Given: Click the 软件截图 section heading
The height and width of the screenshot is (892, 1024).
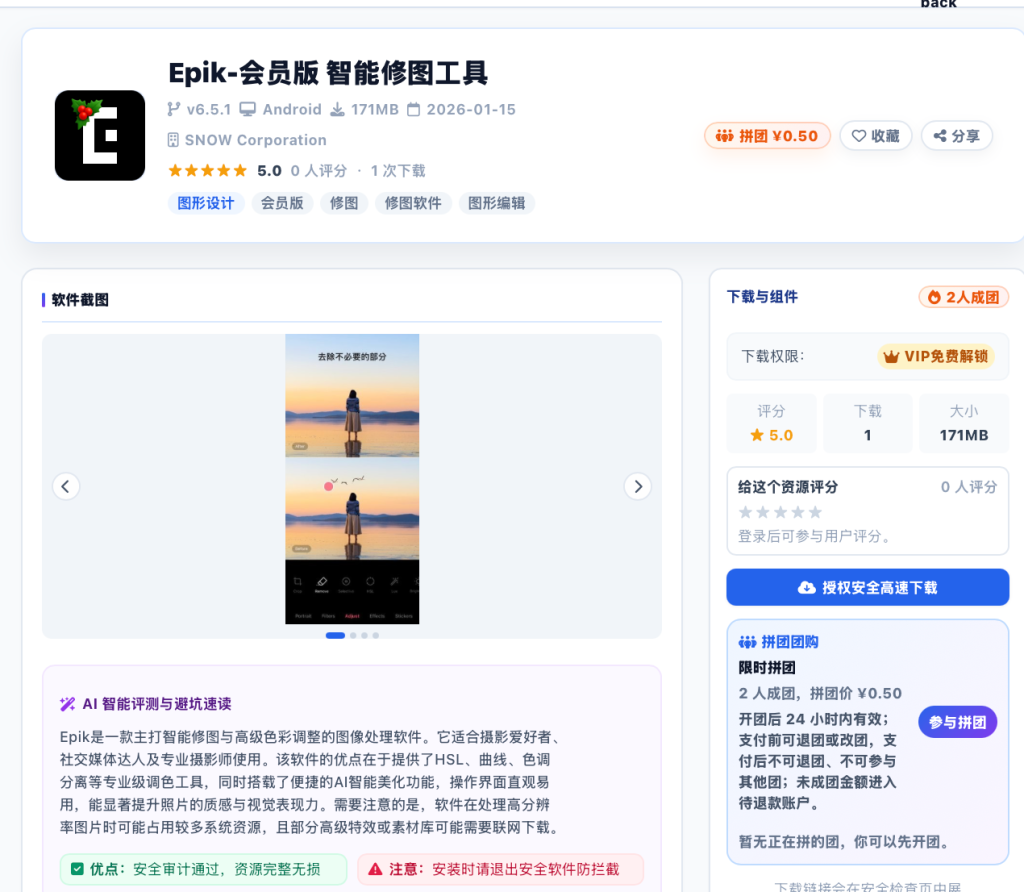Looking at the screenshot, I should click(x=80, y=300).
